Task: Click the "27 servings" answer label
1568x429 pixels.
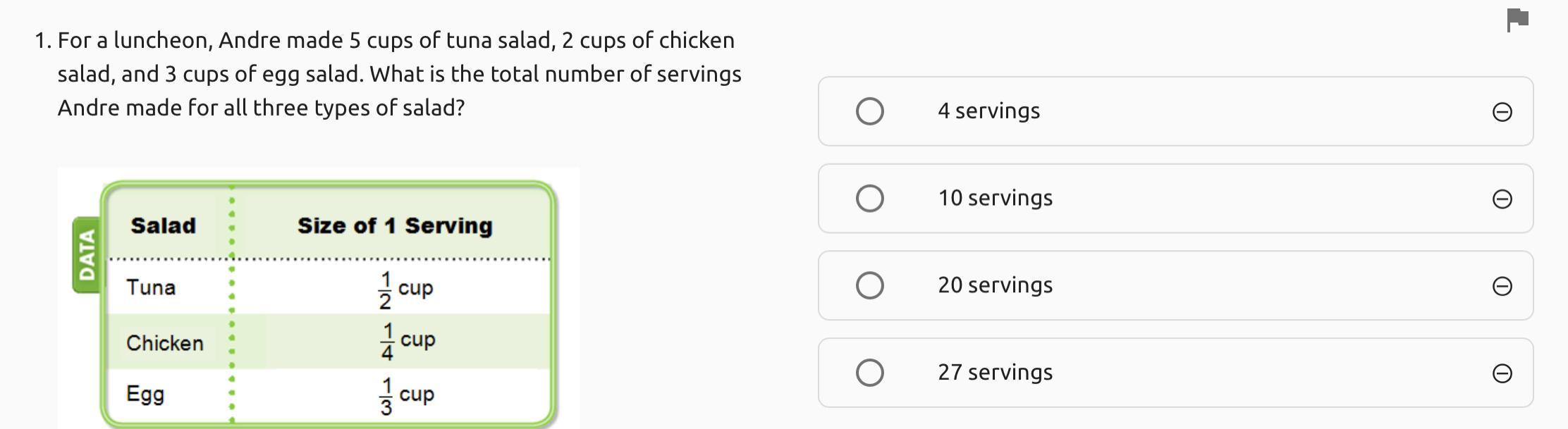Action: [995, 373]
